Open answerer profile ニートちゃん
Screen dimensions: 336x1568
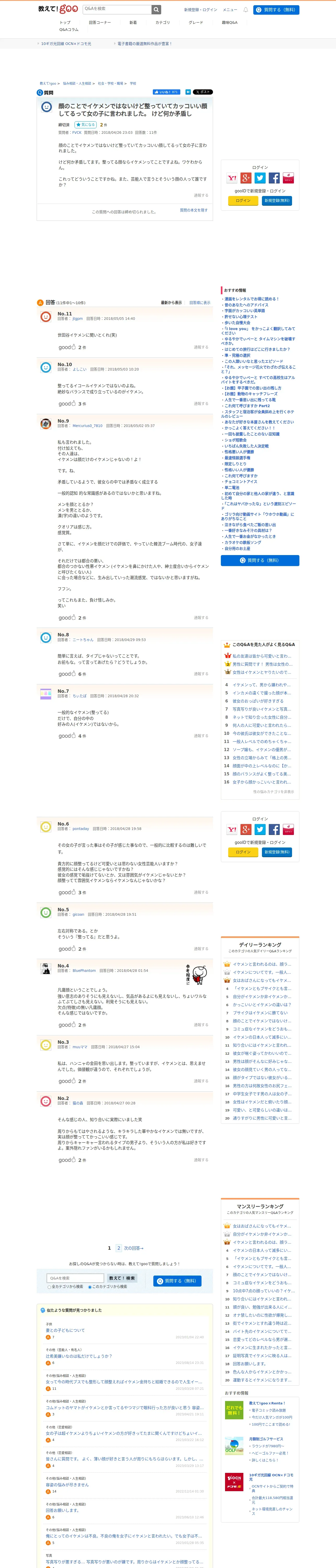[83, 640]
